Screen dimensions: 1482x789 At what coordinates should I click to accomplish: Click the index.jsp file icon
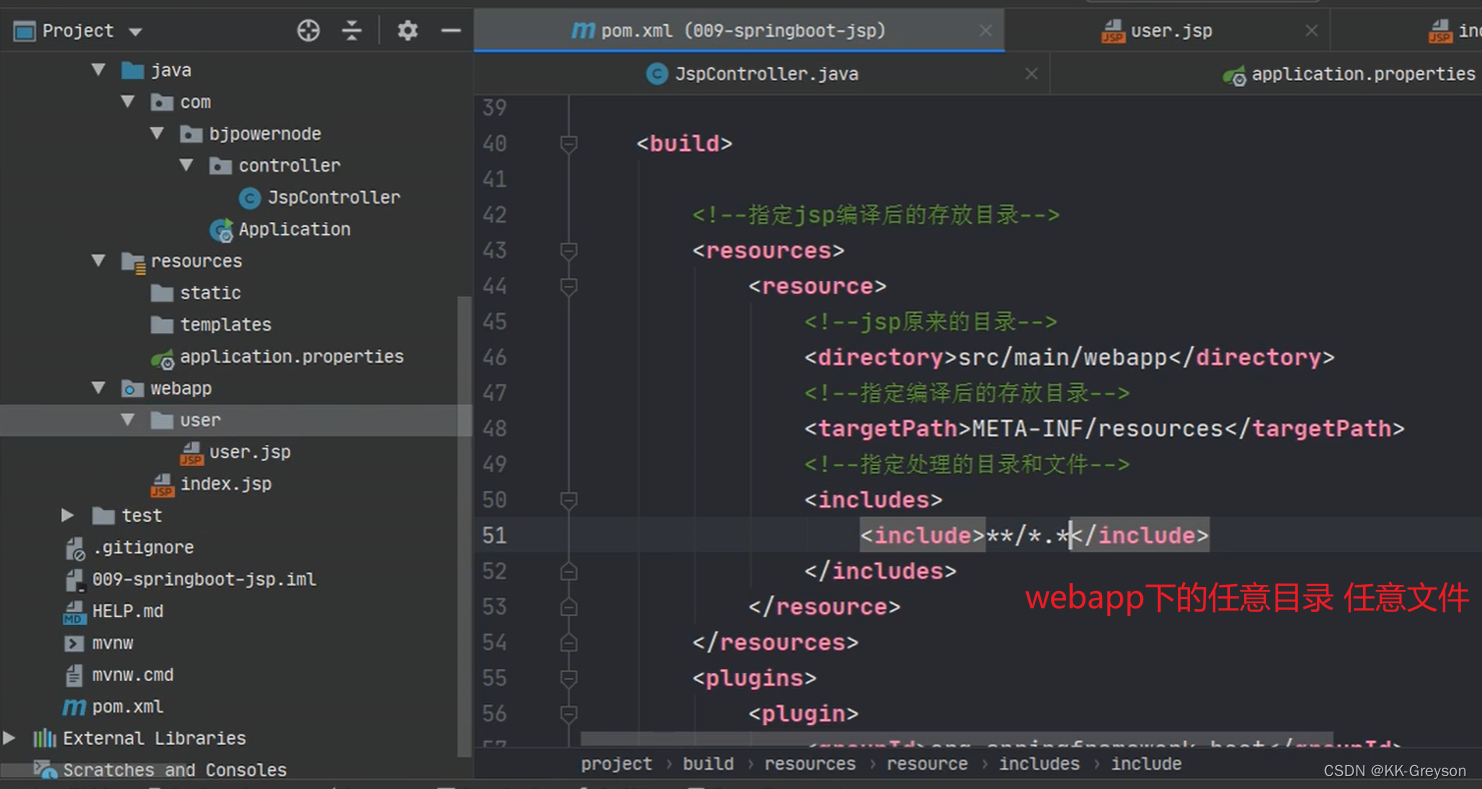pos(162,485)
